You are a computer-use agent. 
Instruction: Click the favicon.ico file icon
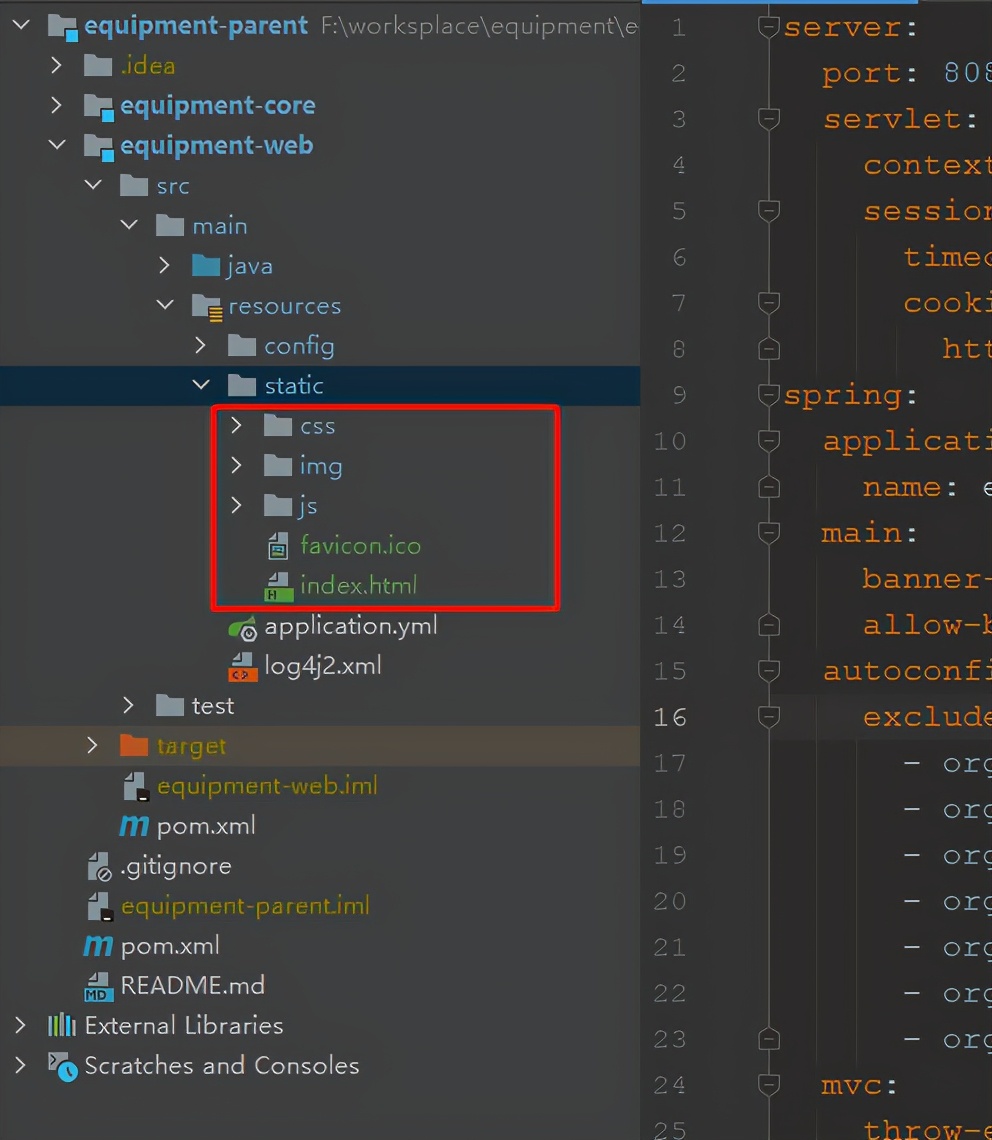[277, 546]
